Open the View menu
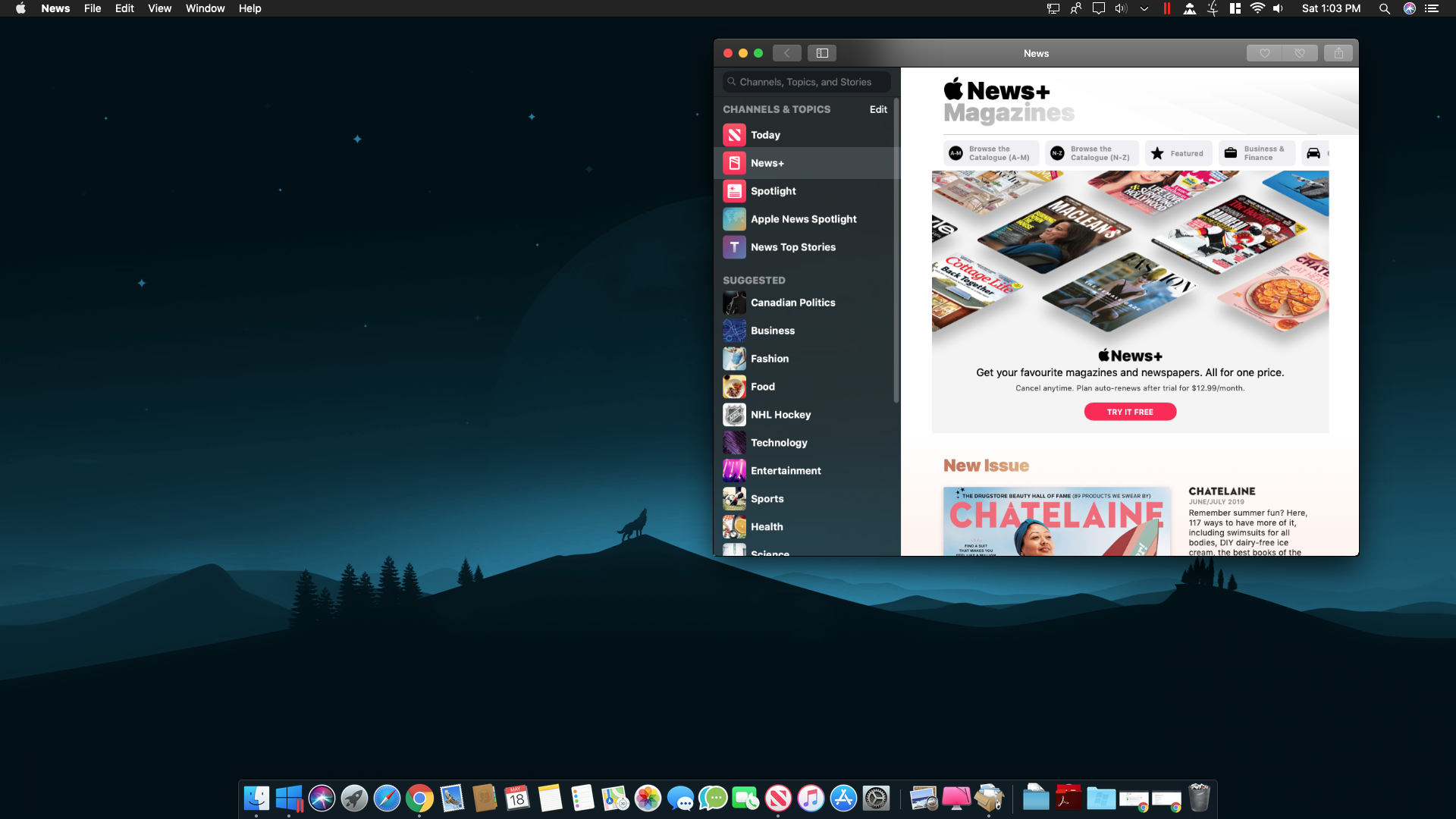The width and height of the screenshot is (1456, 819). 159,8
